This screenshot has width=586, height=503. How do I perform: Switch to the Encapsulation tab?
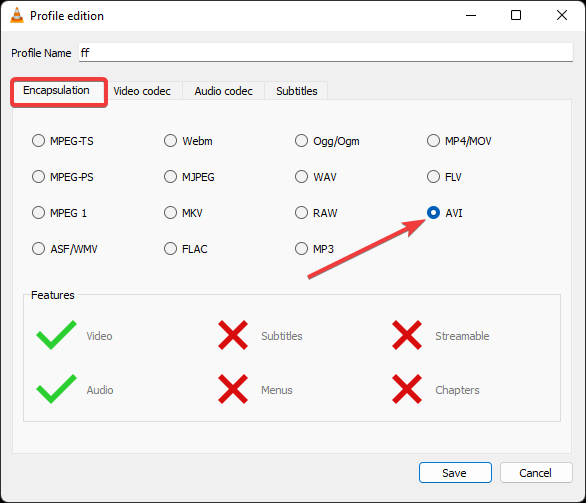click(56, 90)
